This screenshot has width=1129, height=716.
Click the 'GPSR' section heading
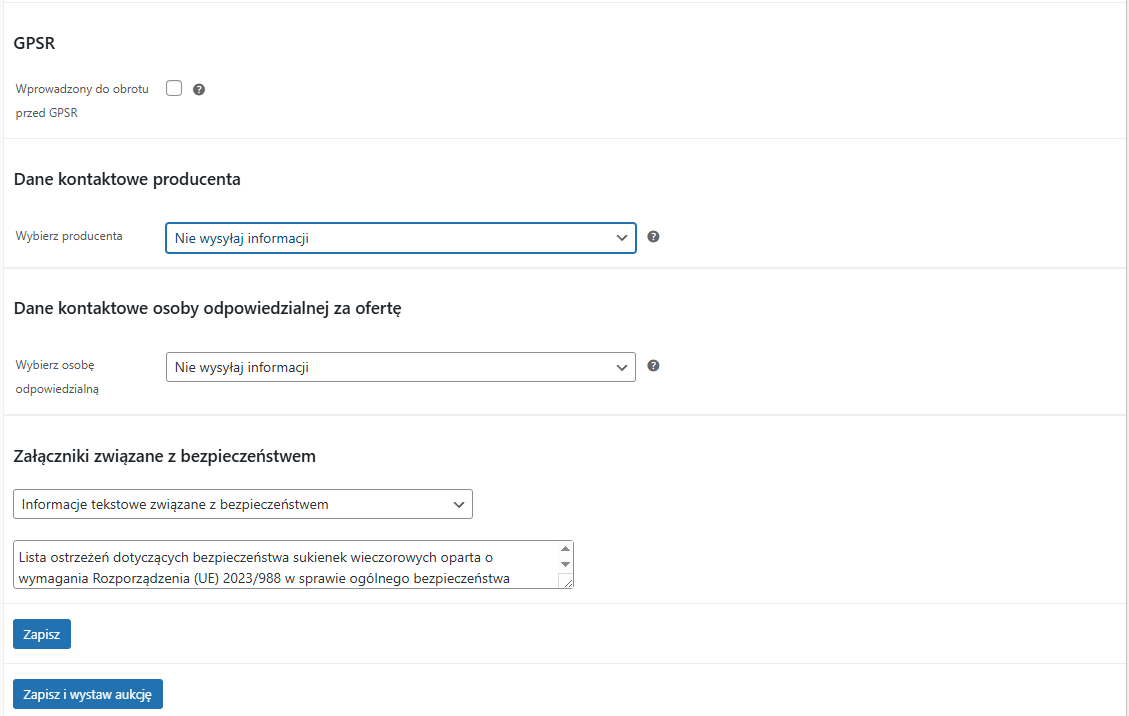click(x=35, y=43)
